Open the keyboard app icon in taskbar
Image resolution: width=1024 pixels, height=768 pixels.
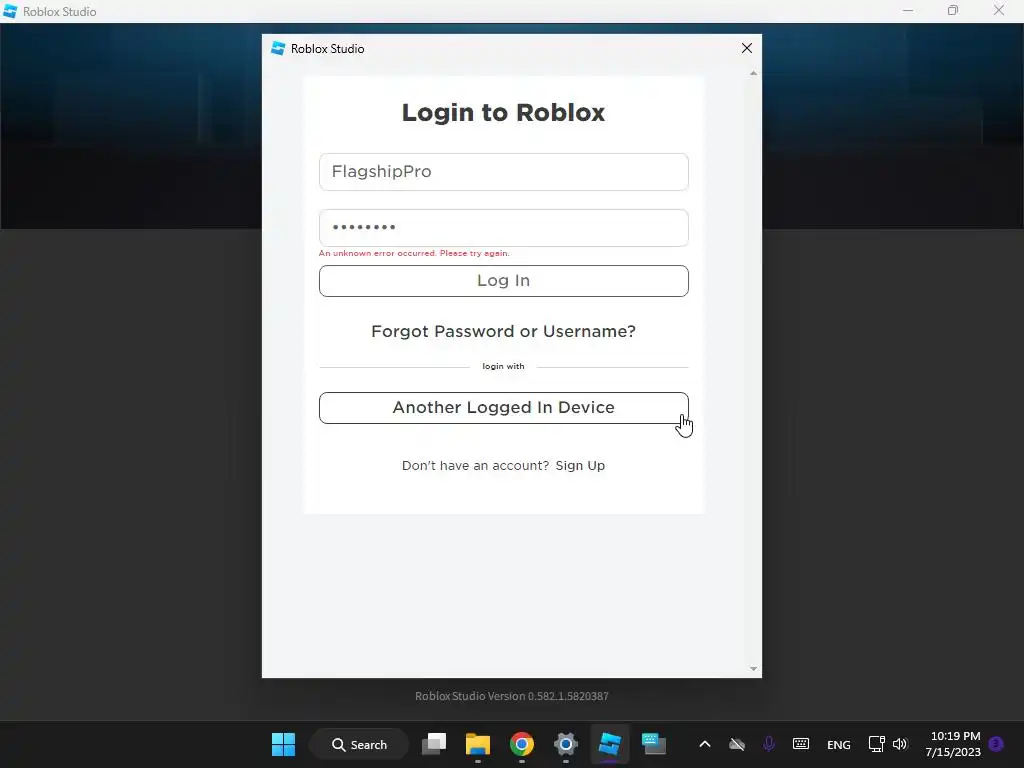coord(653,744)
